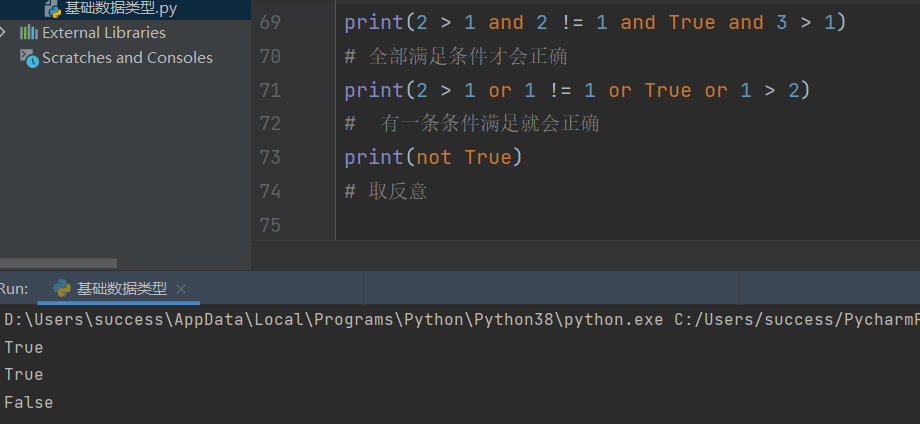
Task: Click line number 75 in the gutter
Action: coord(269,225)
